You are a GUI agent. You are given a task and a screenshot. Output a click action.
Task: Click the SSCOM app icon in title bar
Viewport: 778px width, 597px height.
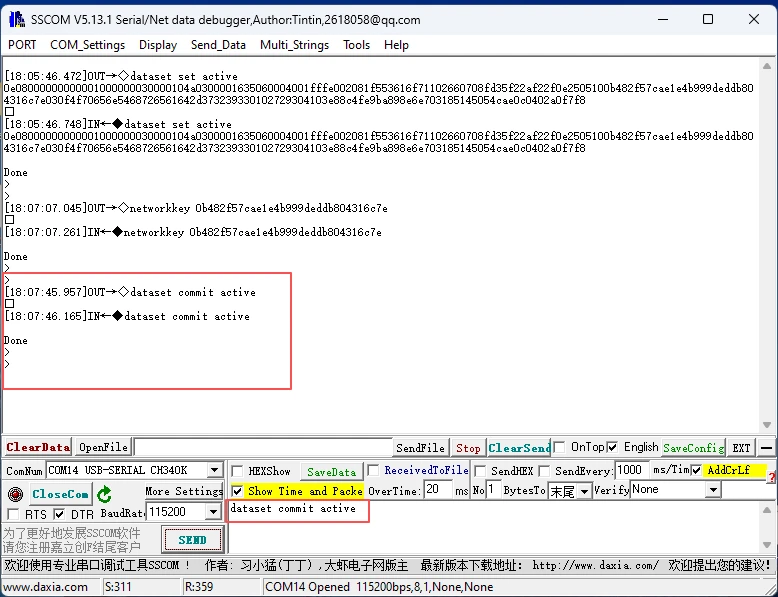(x=16, y=20)
